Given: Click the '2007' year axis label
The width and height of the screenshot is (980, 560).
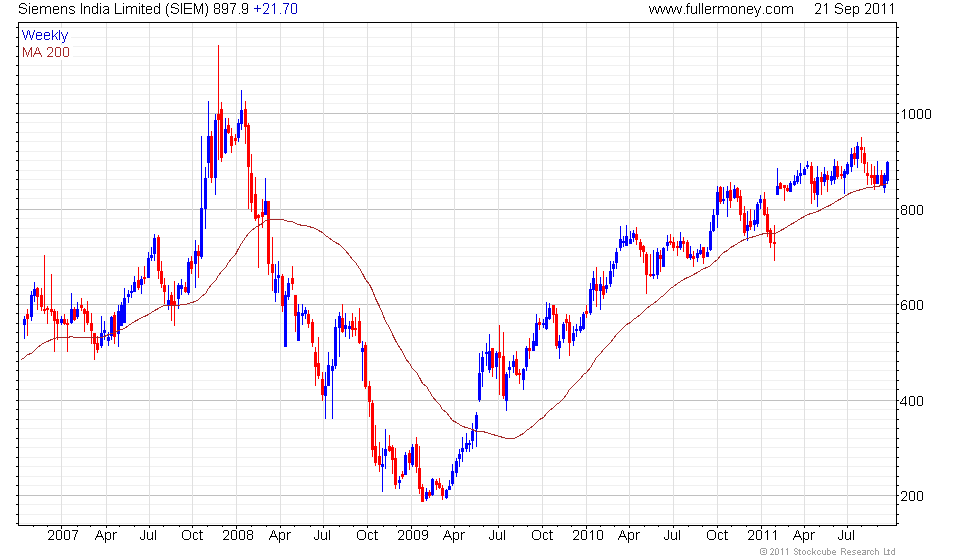Looking at the screenshot, I should (x=62, y=536).
